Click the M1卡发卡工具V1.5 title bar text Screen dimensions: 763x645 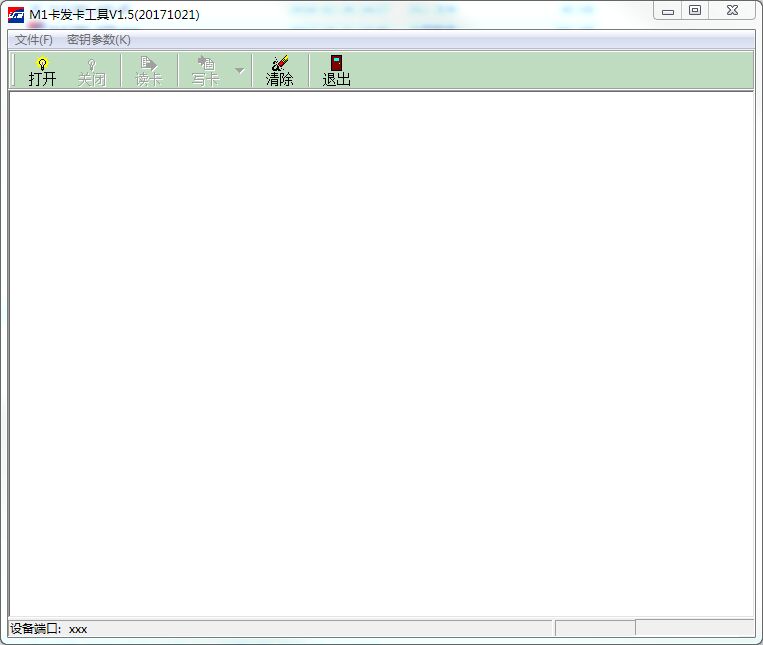click(x=114, y=14)
